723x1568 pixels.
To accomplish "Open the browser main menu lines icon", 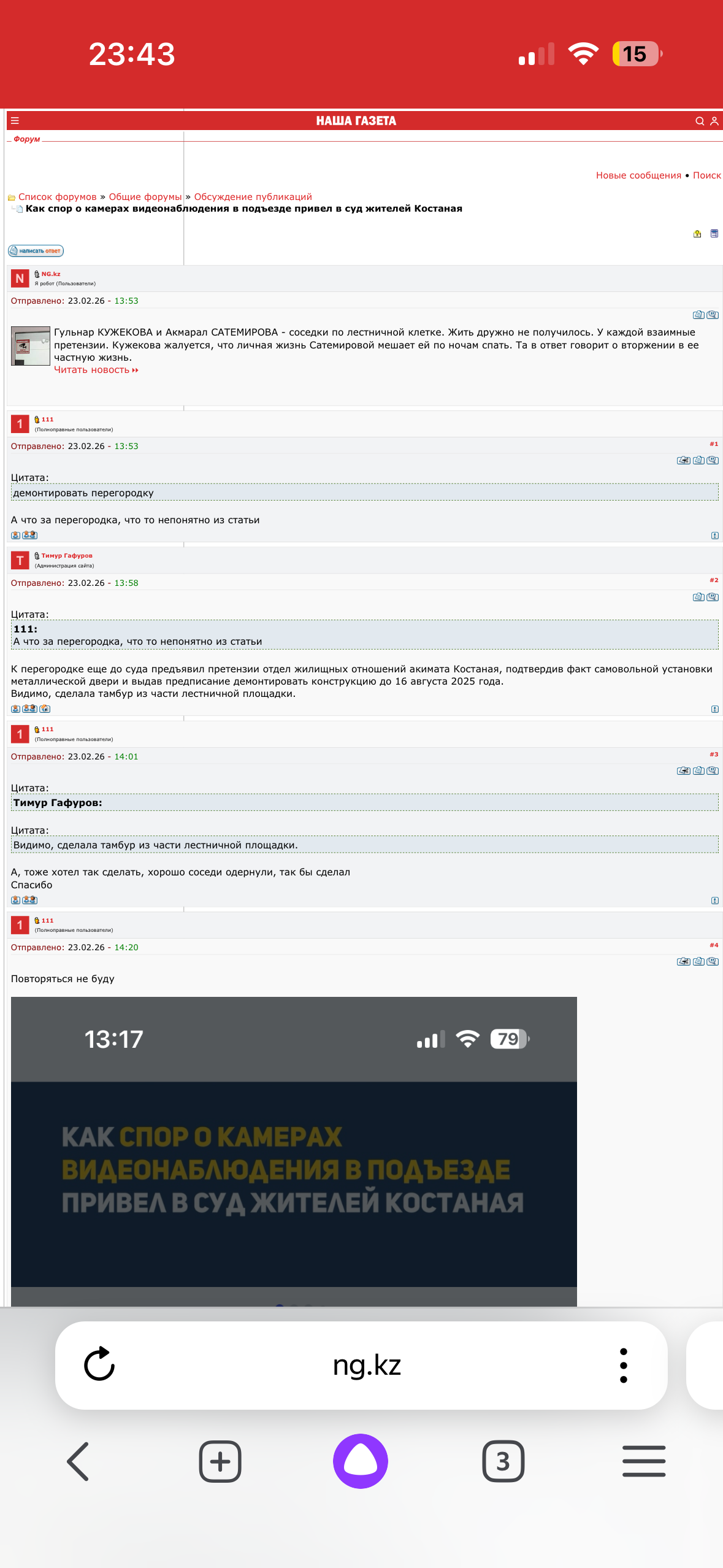I will click(644, 1461).
